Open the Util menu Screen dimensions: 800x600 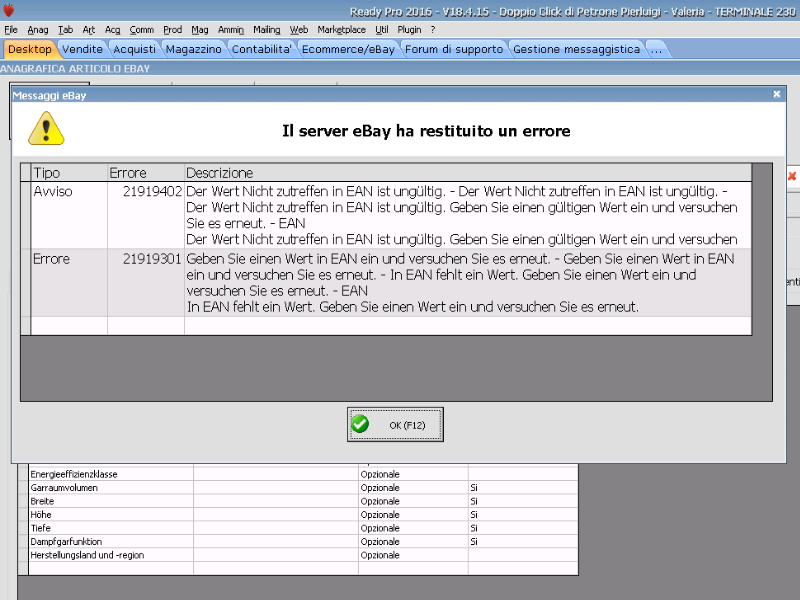tap(382, 30)
